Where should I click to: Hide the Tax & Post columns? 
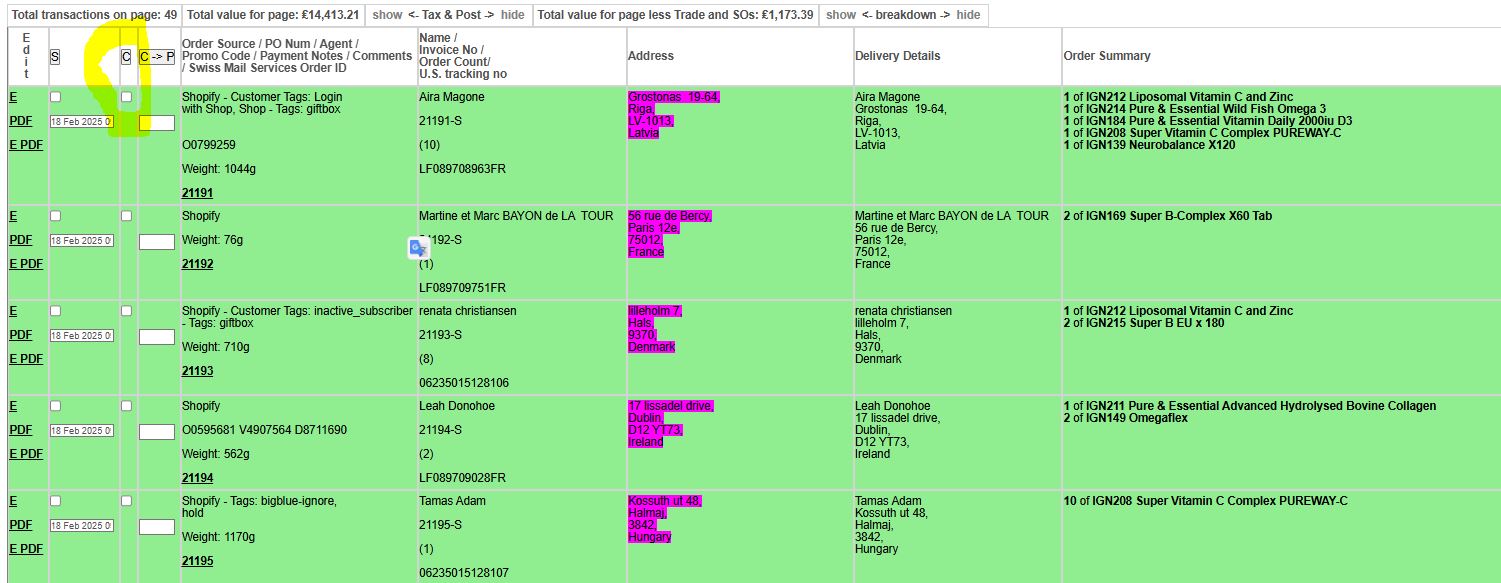click(512, 15)
